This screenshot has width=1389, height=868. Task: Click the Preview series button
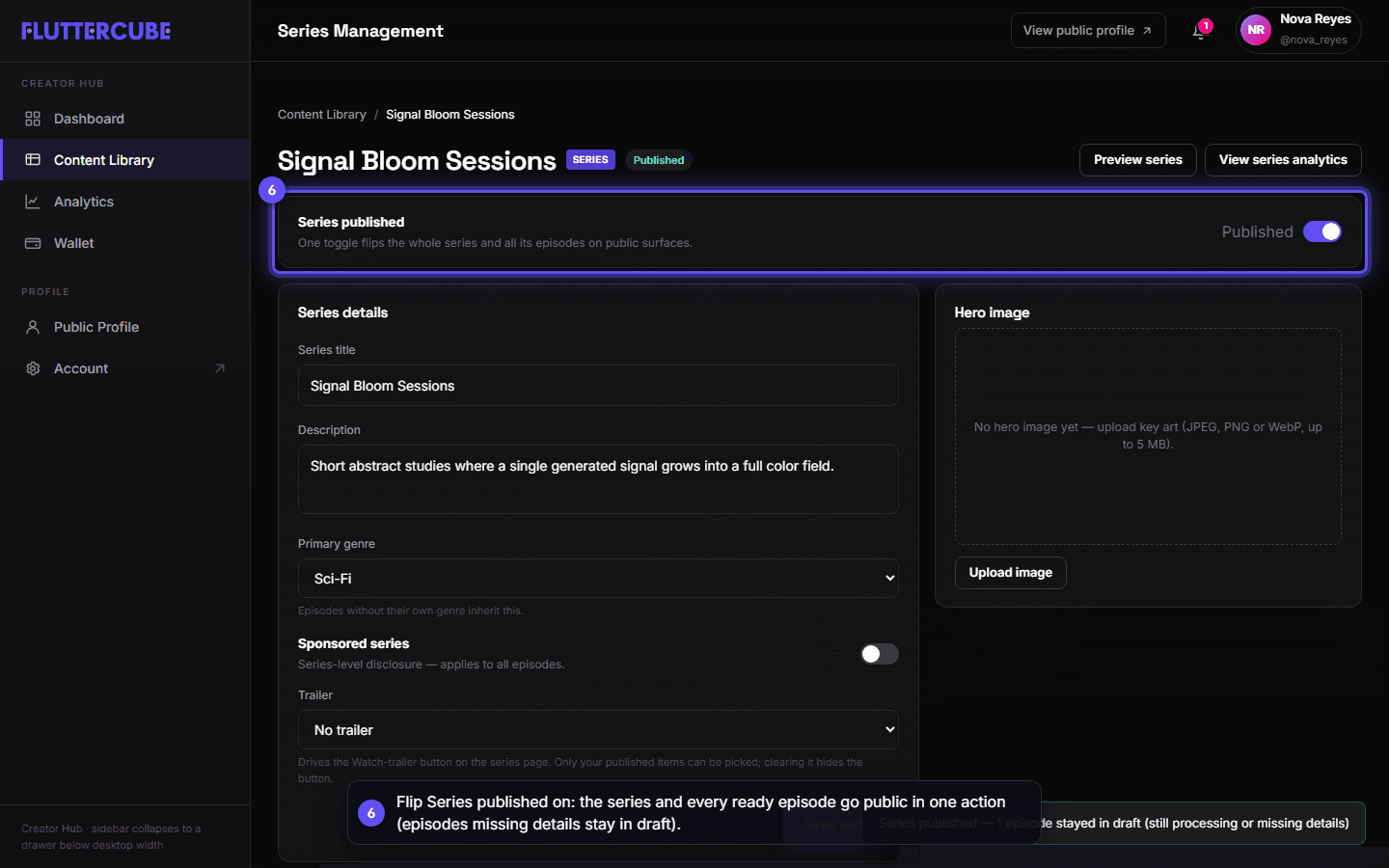1138,160
